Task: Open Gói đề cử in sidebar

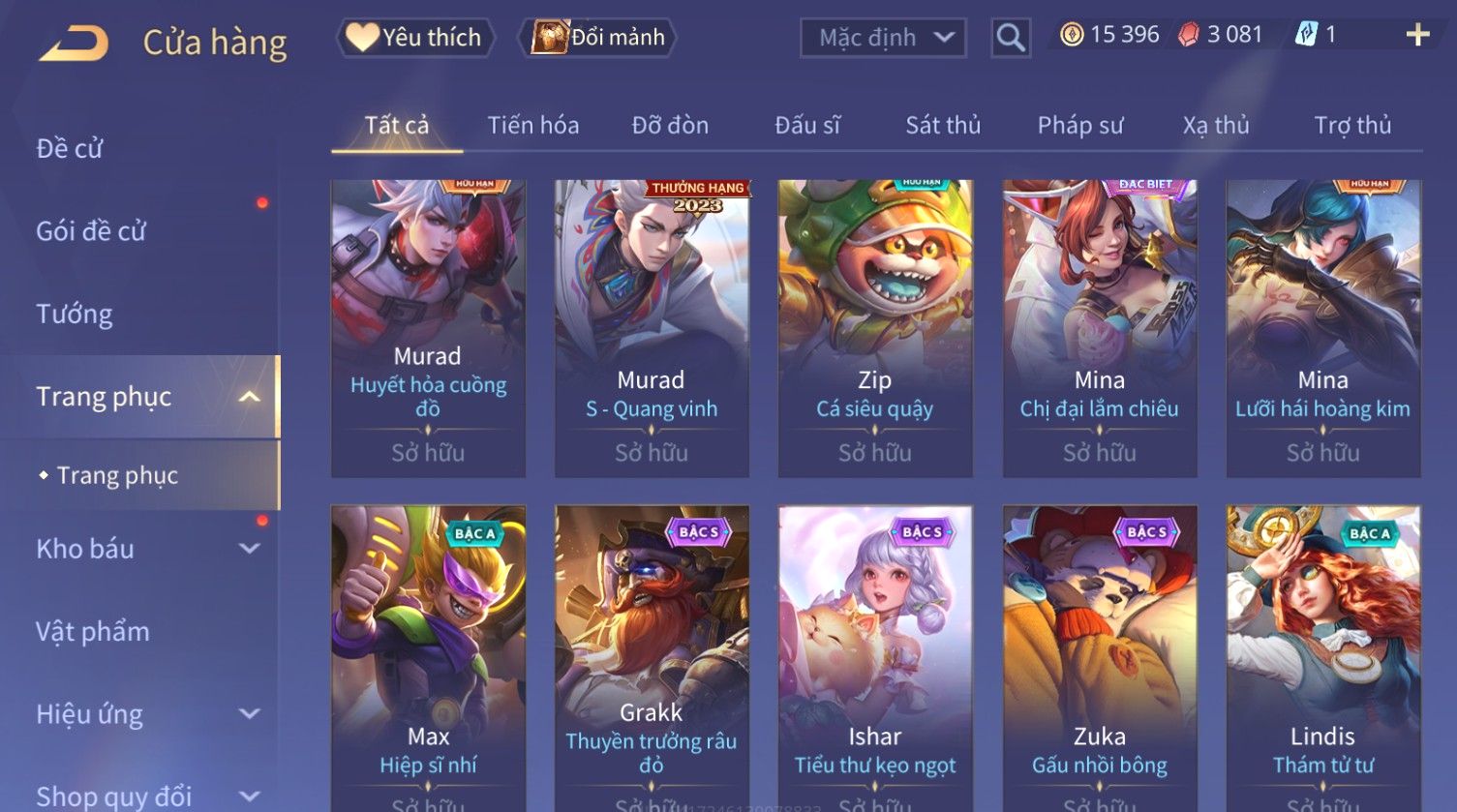Action: pos(91,231)
